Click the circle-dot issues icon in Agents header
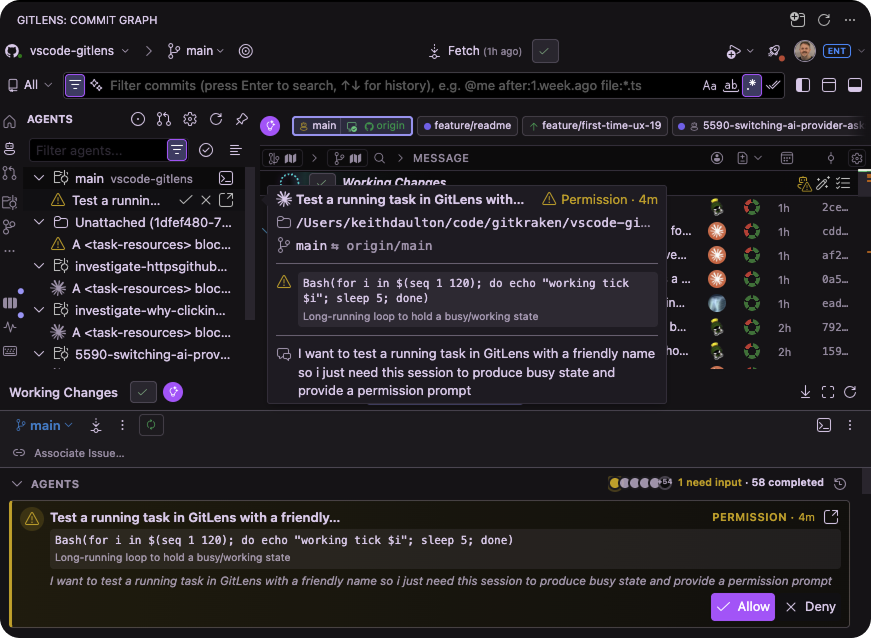The height and width of the screenshot is (638, 871). (138, 119)
